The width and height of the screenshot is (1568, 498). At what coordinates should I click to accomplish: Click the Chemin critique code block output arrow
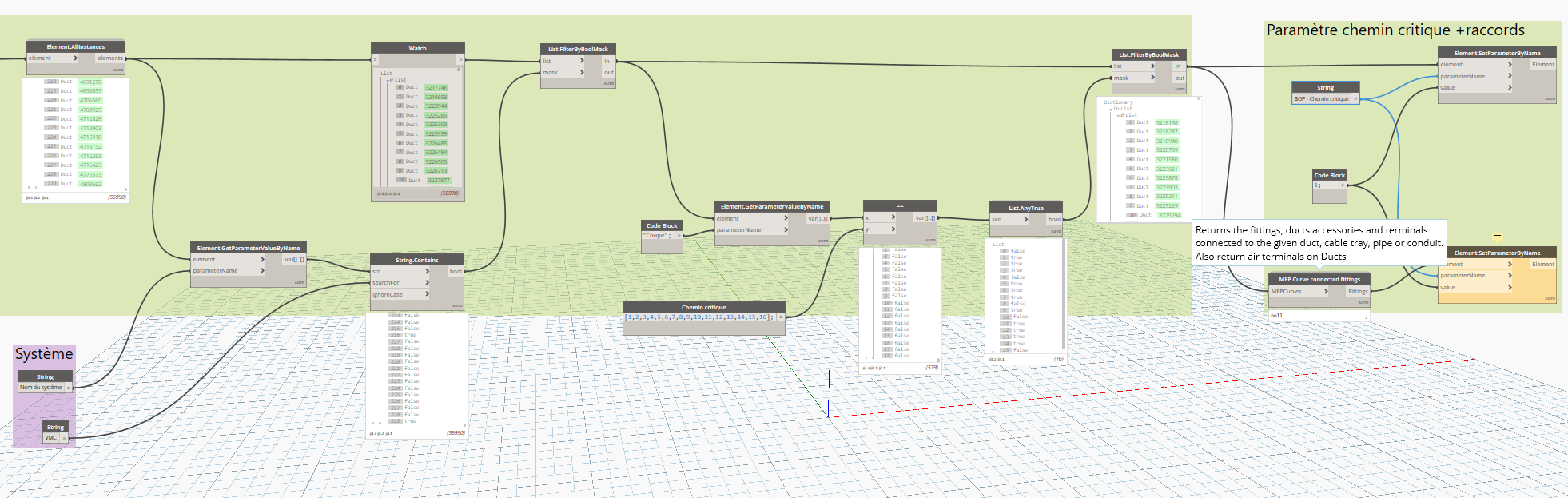pyautogui.click(x=780, y=317)
